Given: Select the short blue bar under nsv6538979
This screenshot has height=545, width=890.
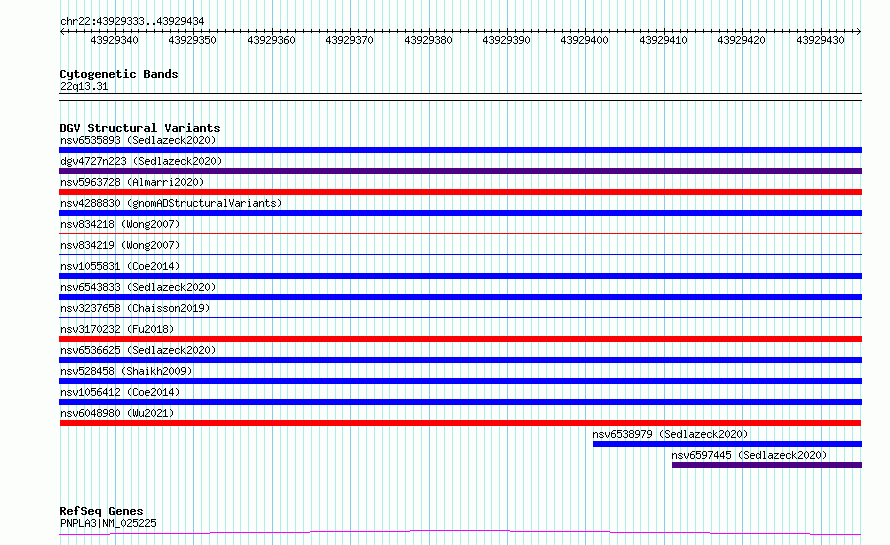Looking at the screenshot, I should coord(728,444).
